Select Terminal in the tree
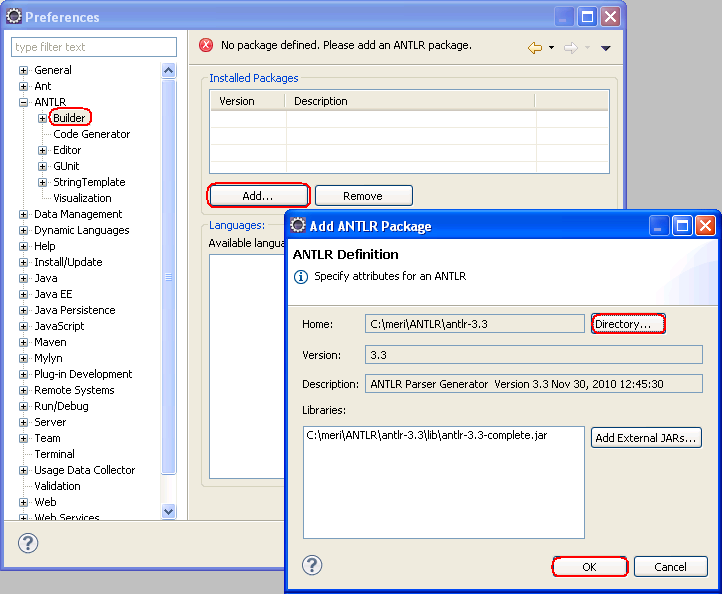Image resolution: width=722 pixels, height=594 pixels. 54,454
